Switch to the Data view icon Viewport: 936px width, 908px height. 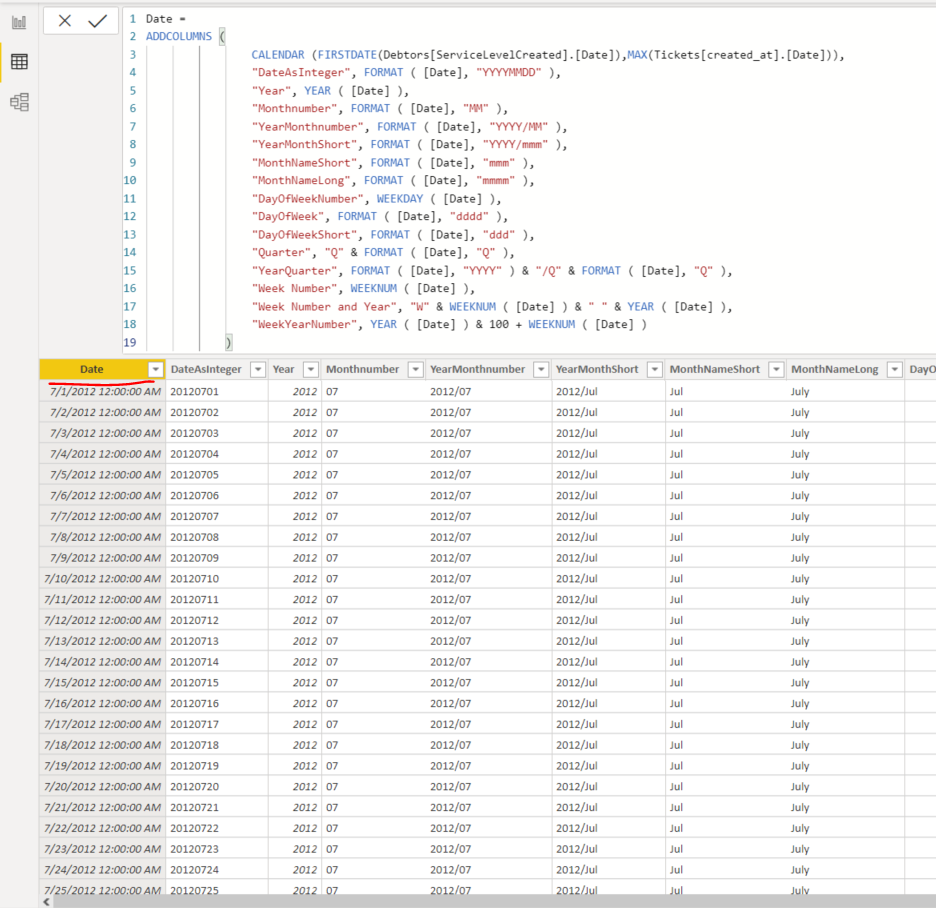point(19,61)
